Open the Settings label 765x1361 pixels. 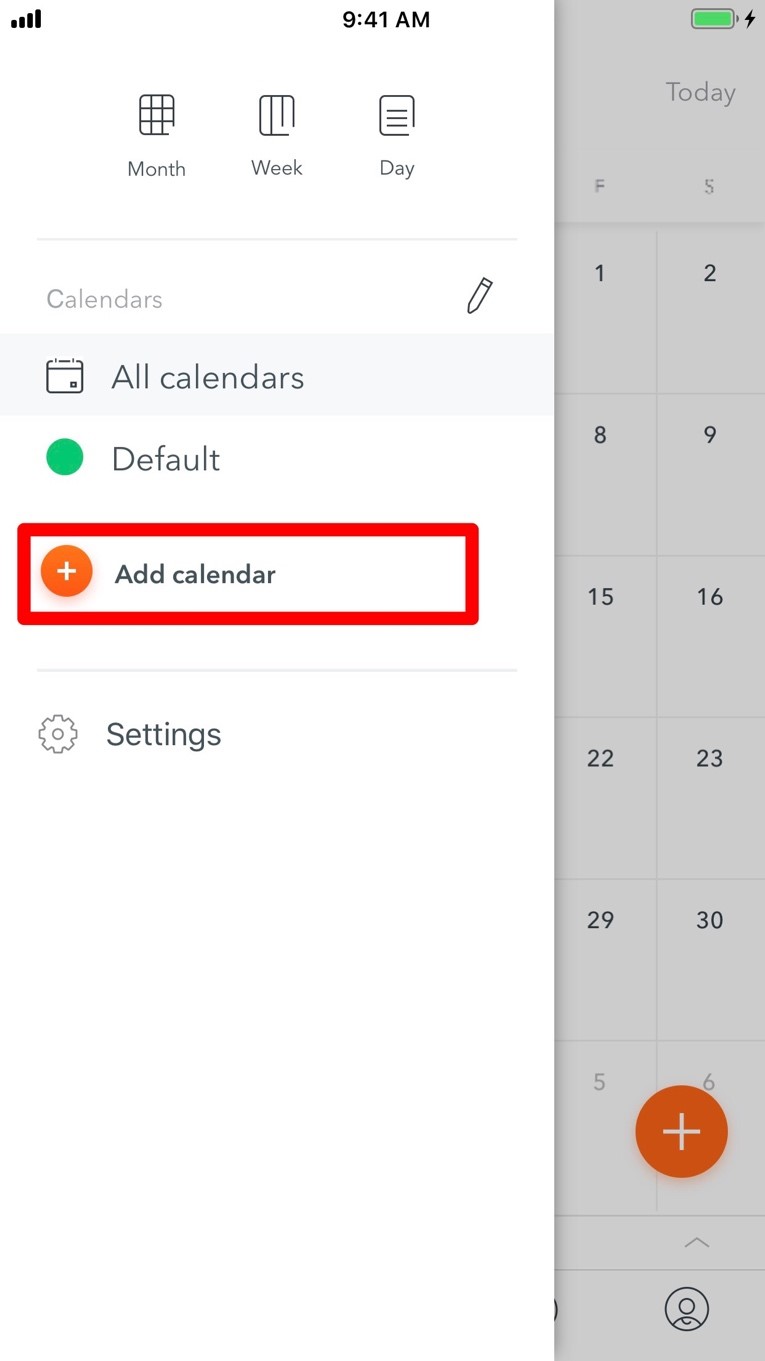coord(164,734)
